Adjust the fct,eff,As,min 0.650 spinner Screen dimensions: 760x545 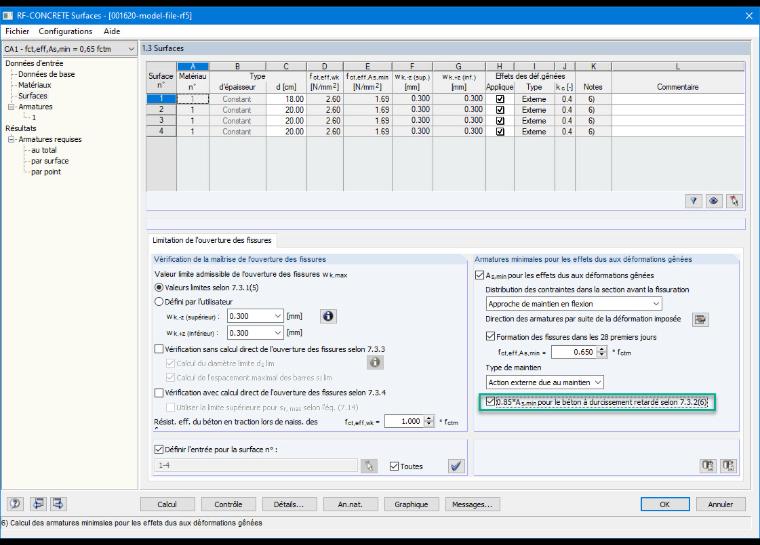tap(602, 352)
